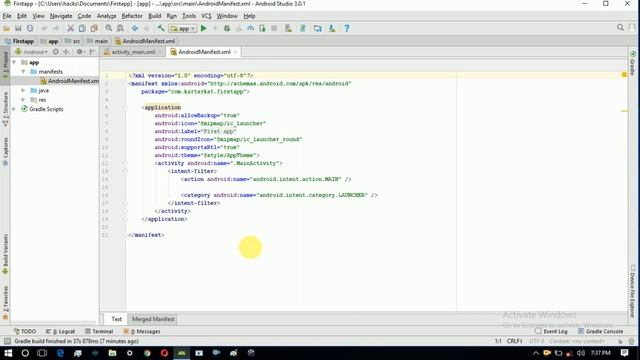
Task: Open the SDK Manager icon
Action: pos(332,29)
